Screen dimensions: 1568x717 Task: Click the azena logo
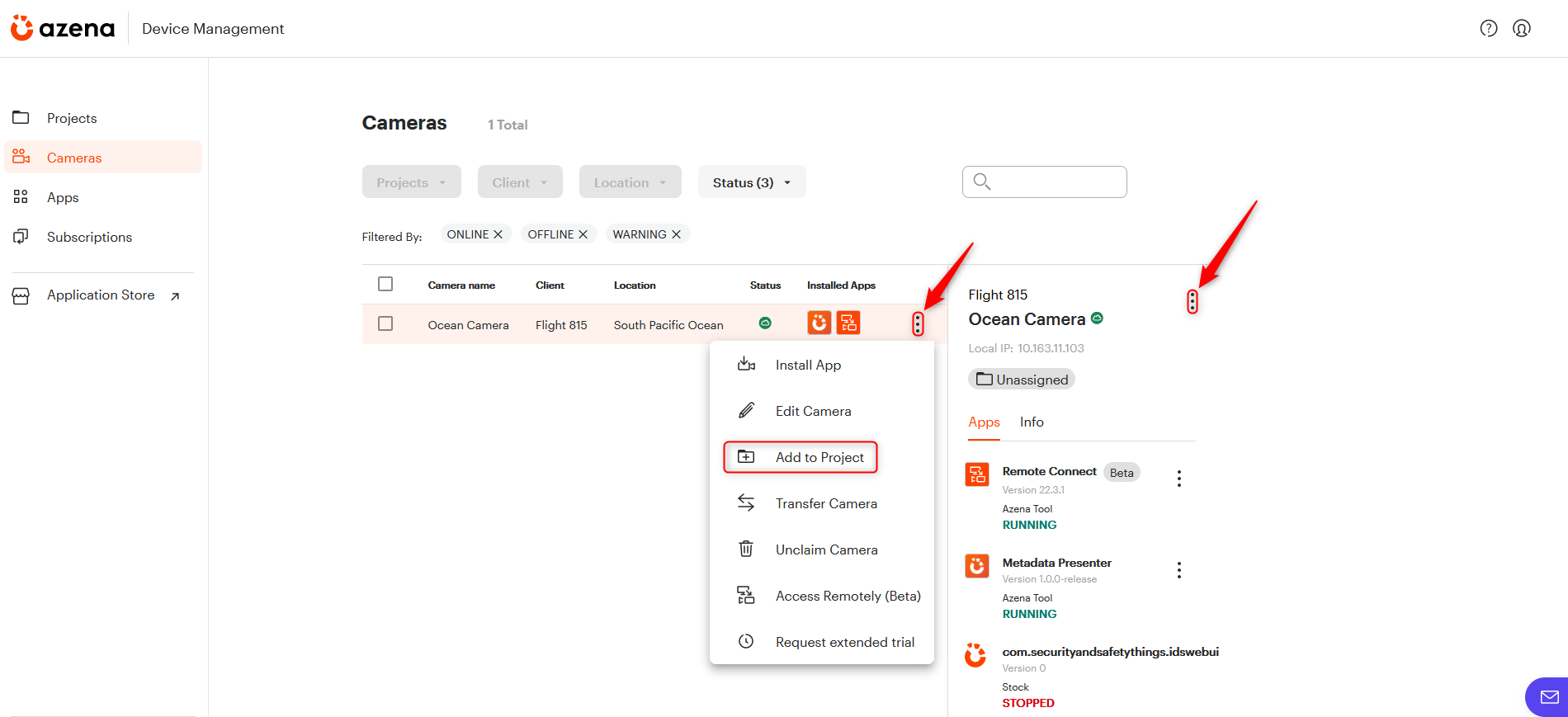(x=63, y=28)
